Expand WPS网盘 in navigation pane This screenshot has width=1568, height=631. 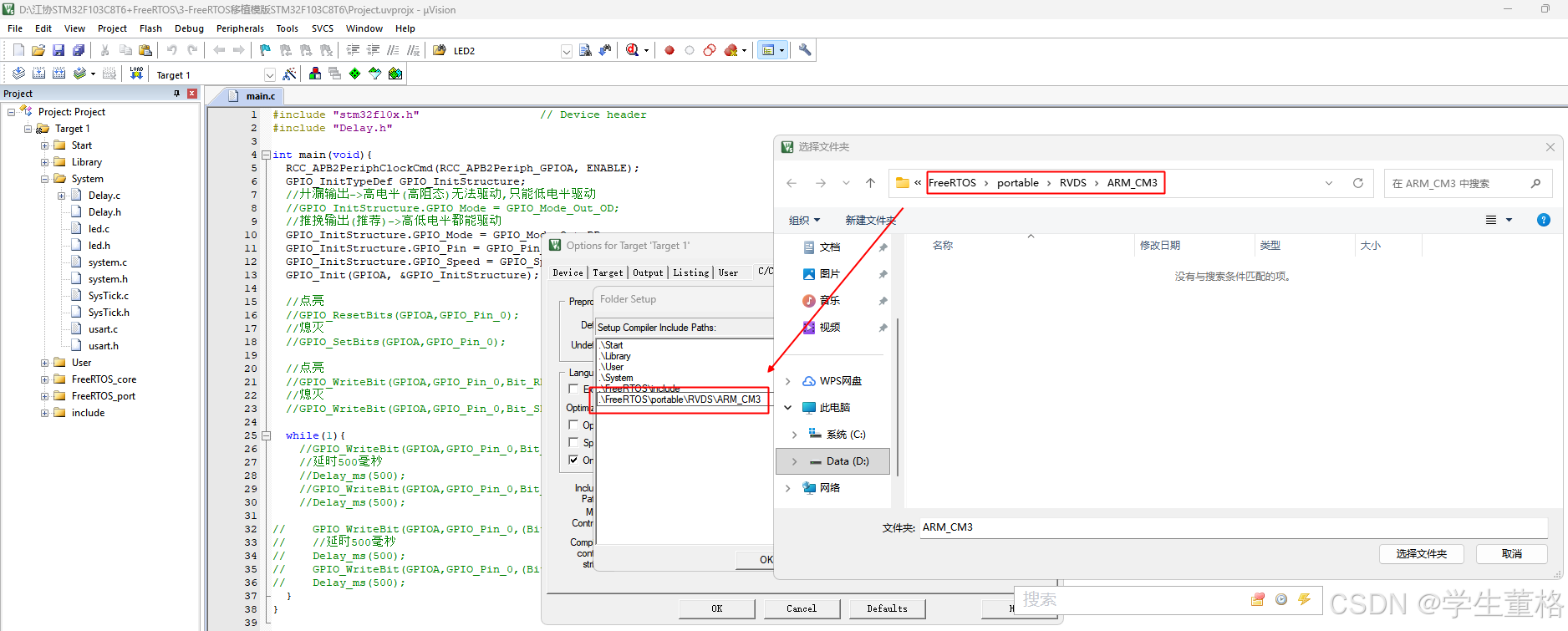tap(787, 381)
